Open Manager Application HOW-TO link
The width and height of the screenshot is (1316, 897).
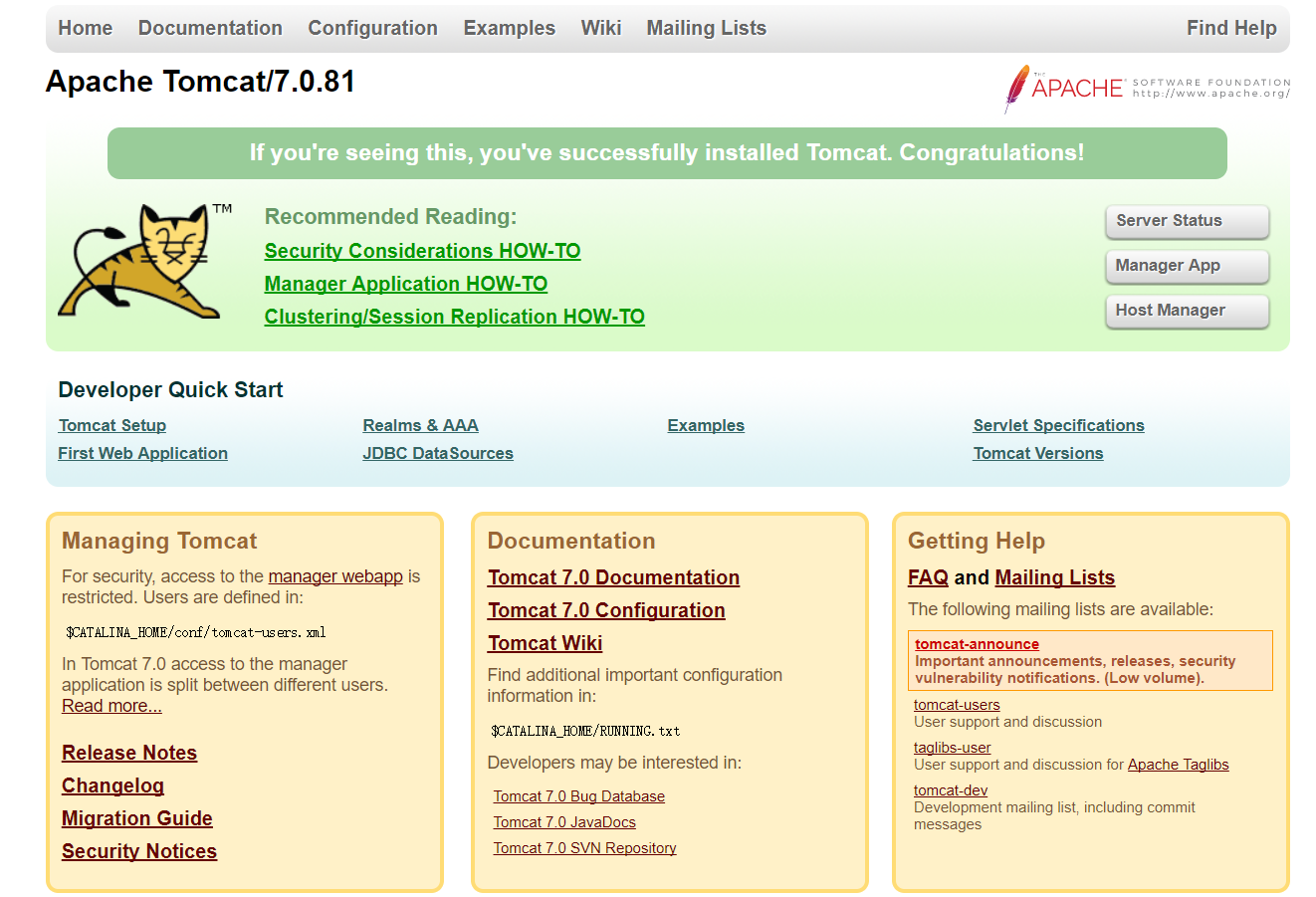[406, 284]
